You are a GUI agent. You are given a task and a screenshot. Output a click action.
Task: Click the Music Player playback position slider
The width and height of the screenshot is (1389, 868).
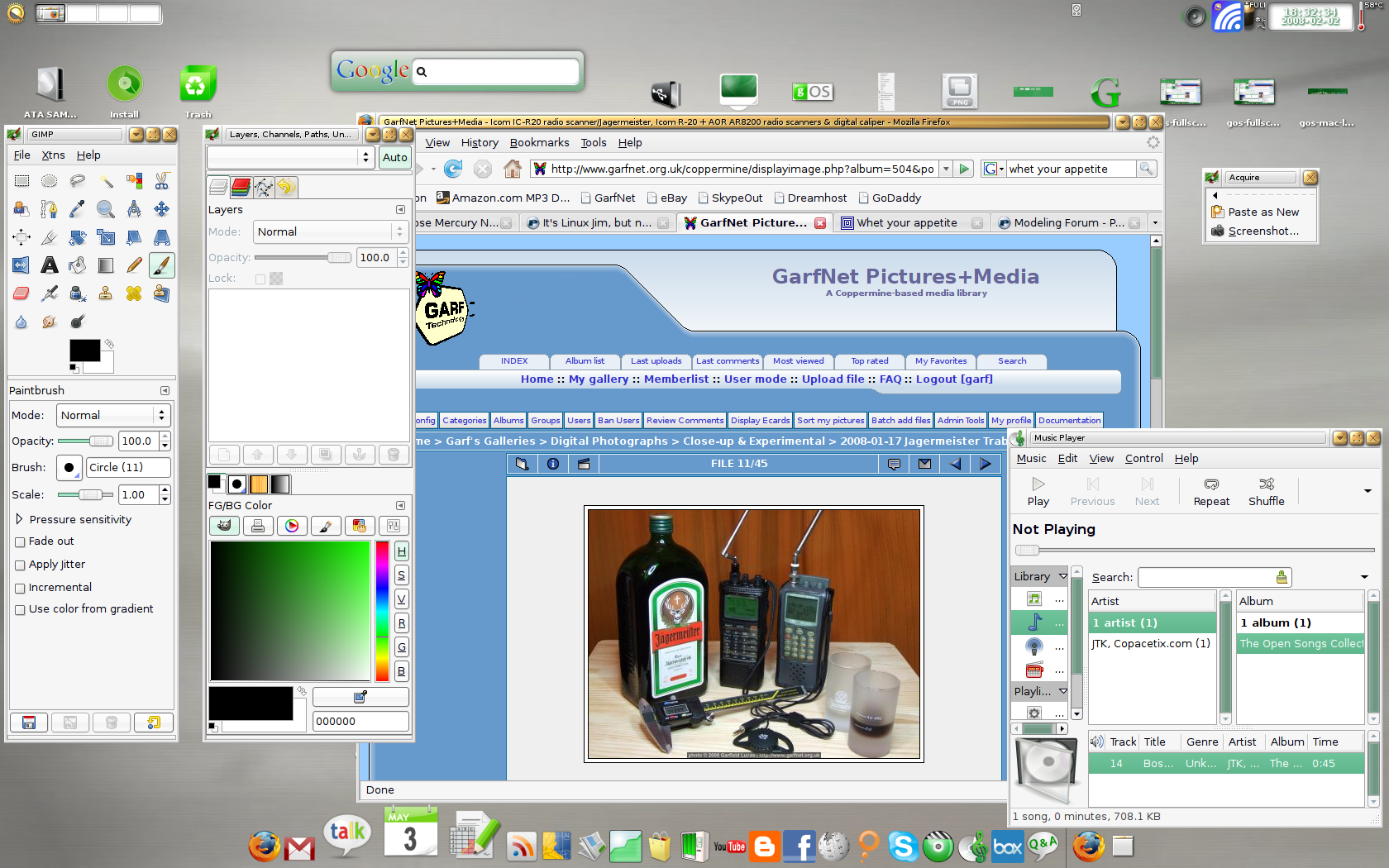point(1193,550)
